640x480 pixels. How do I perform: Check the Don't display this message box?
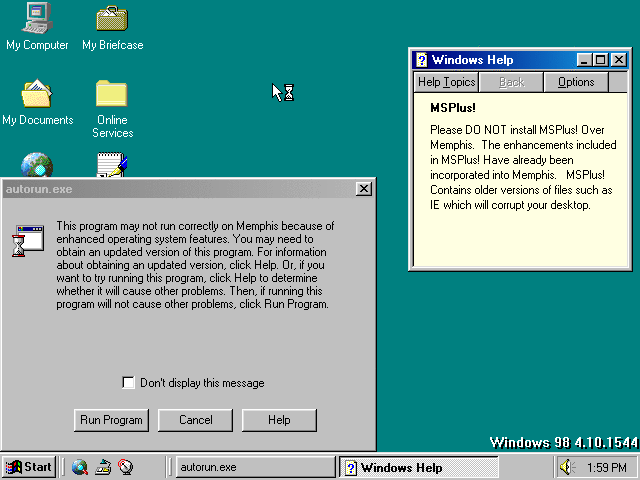[x=128, y=382]
